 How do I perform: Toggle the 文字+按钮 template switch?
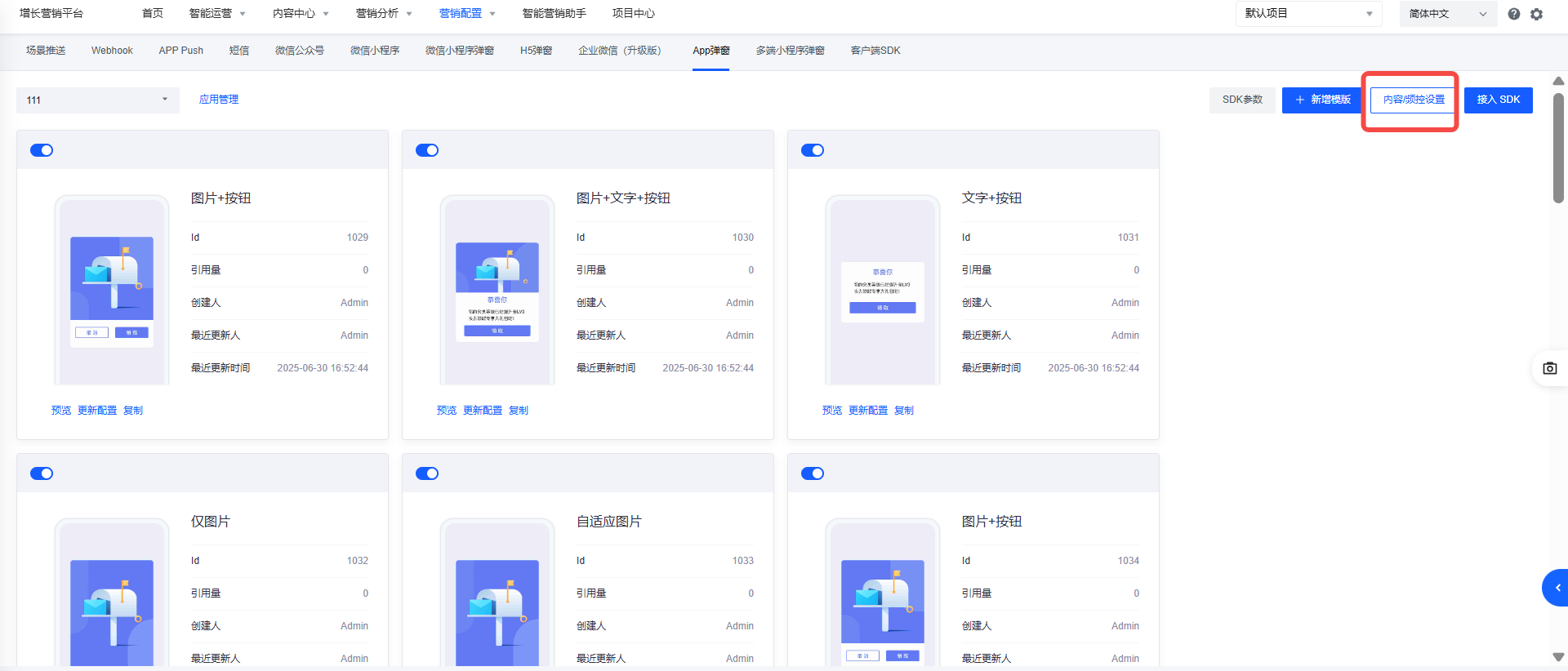[x=813, y=150]
